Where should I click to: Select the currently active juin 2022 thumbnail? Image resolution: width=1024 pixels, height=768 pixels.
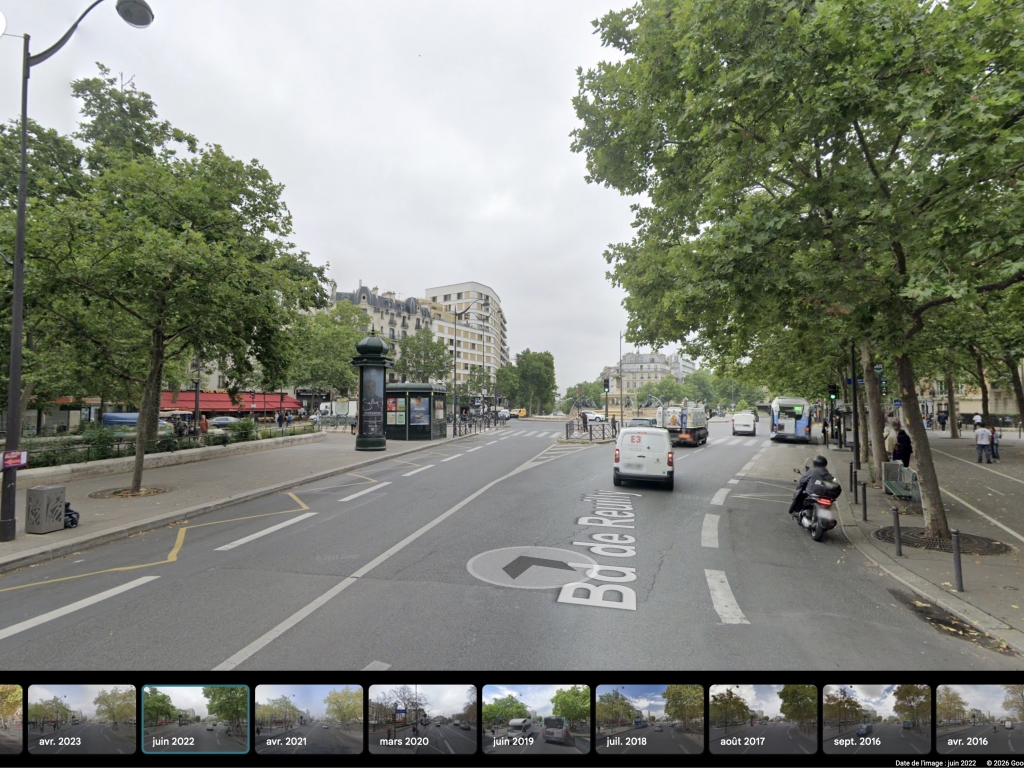pos(195,718)
